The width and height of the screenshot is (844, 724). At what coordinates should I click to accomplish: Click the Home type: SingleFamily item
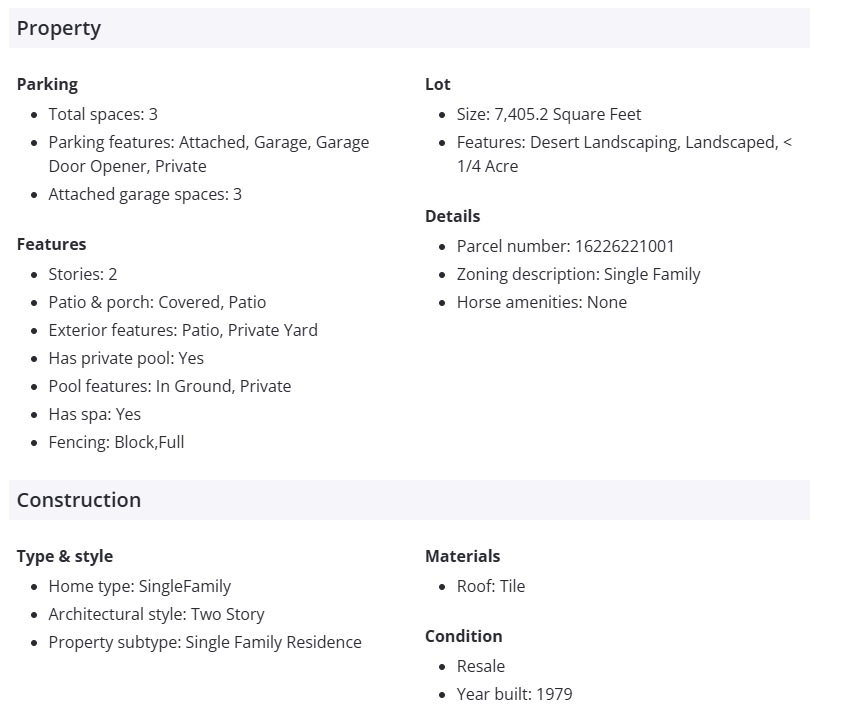(x=140, y=586)
